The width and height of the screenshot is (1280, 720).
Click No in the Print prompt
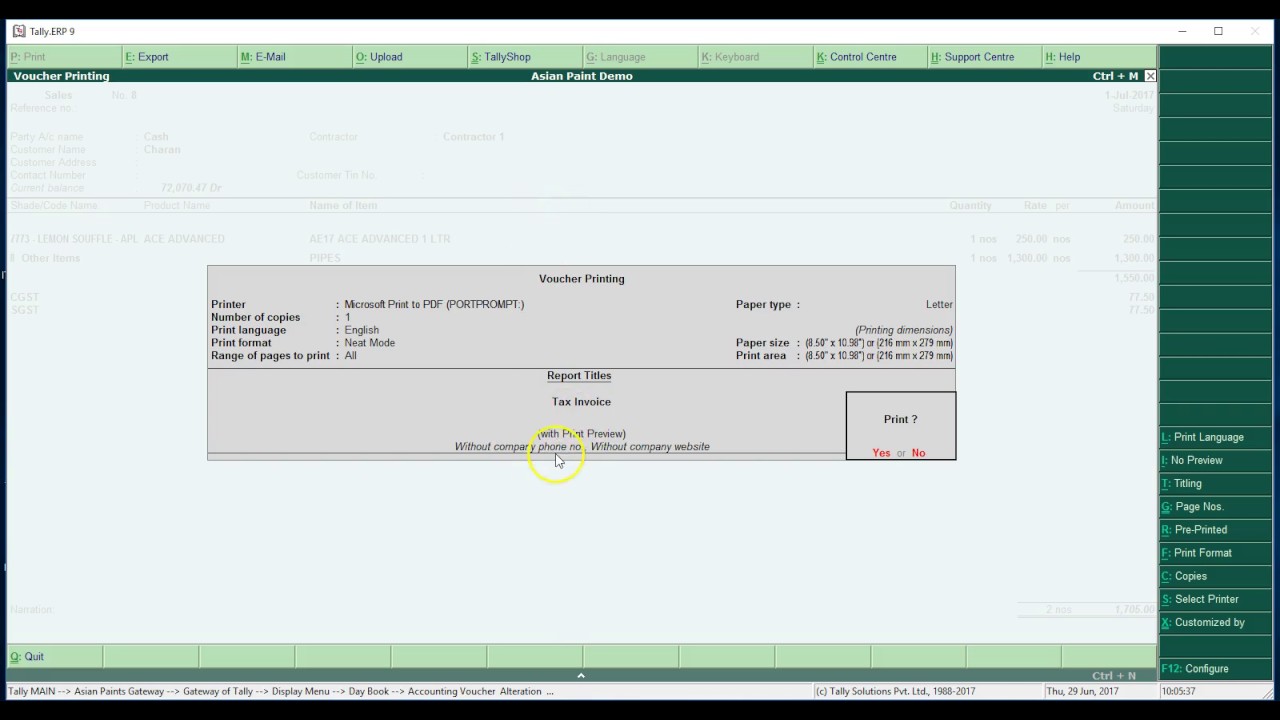918,453
